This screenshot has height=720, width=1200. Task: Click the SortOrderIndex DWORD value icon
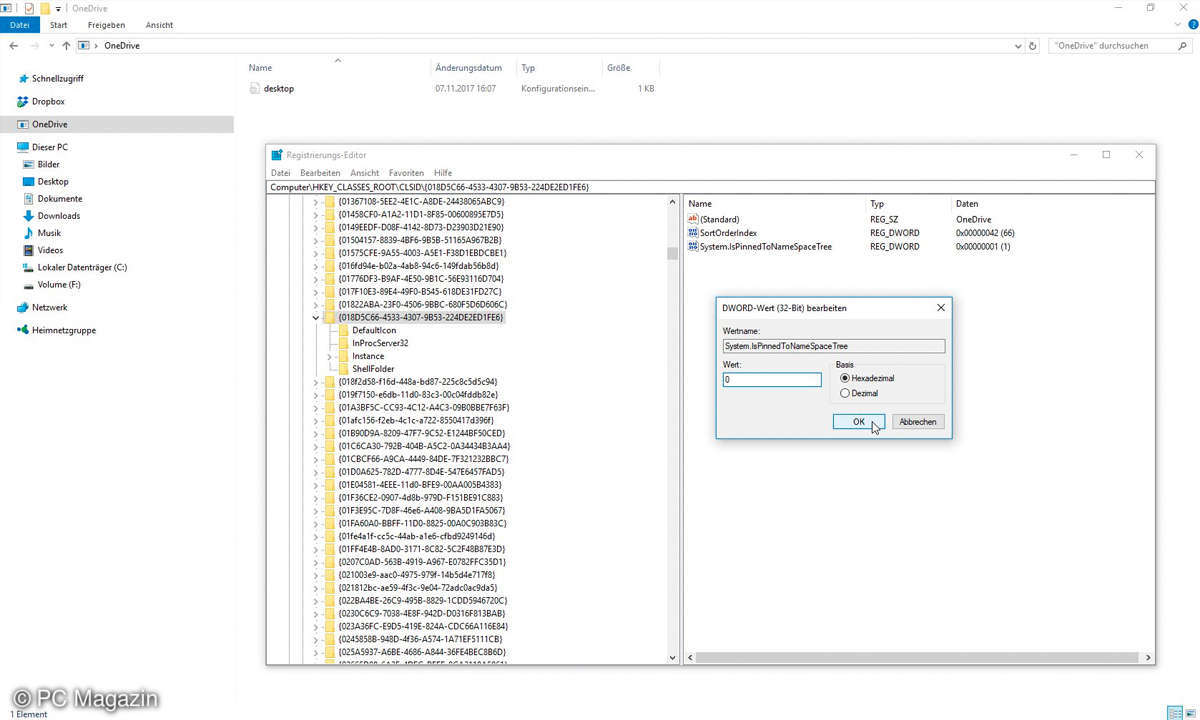[x=692, y=232]
